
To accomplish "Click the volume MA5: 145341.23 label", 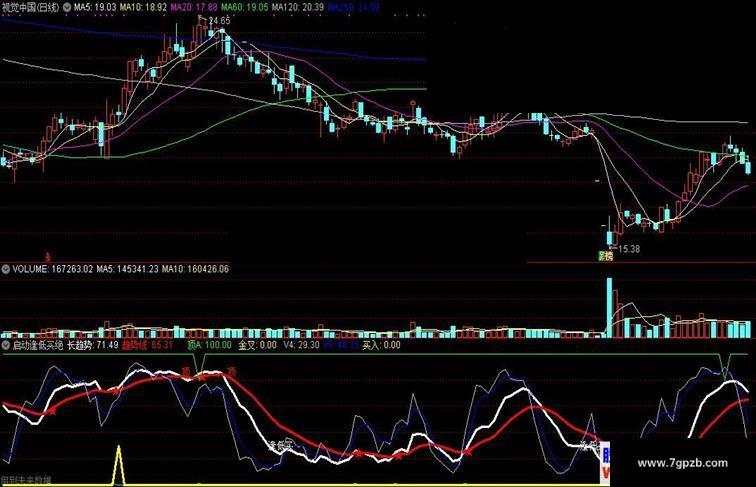I will click(x=127, y=269).
